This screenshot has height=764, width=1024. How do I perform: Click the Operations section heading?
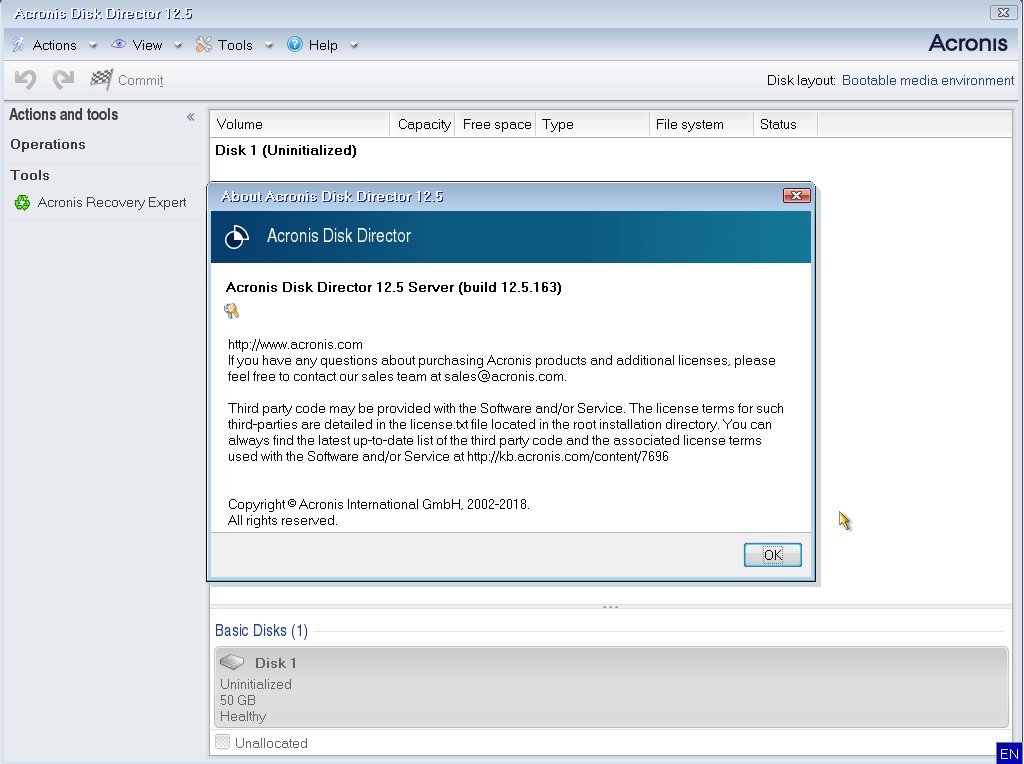tap(48, 144)
